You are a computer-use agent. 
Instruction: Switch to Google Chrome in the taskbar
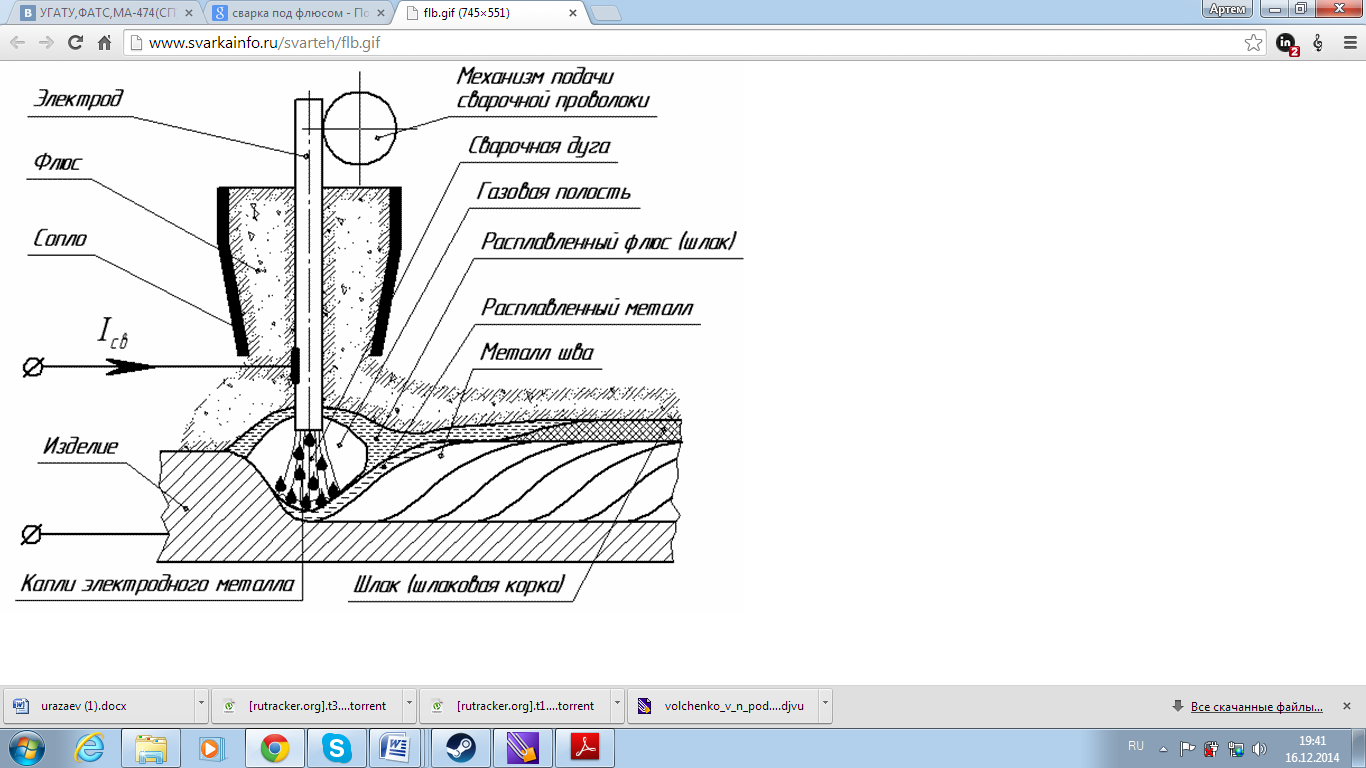coord(274,747)
